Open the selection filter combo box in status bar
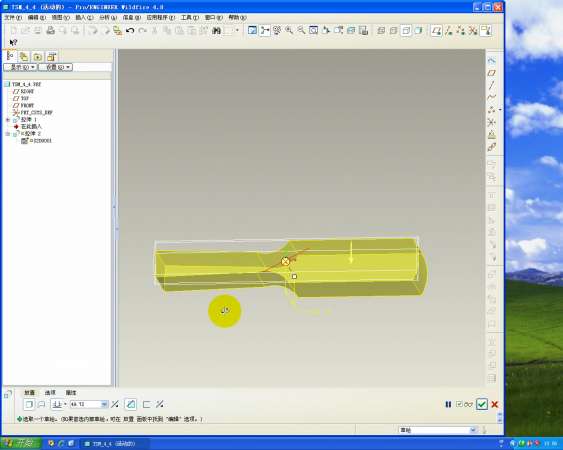The height and width of the screenshot is (450, 563). (x=438, y=430)
